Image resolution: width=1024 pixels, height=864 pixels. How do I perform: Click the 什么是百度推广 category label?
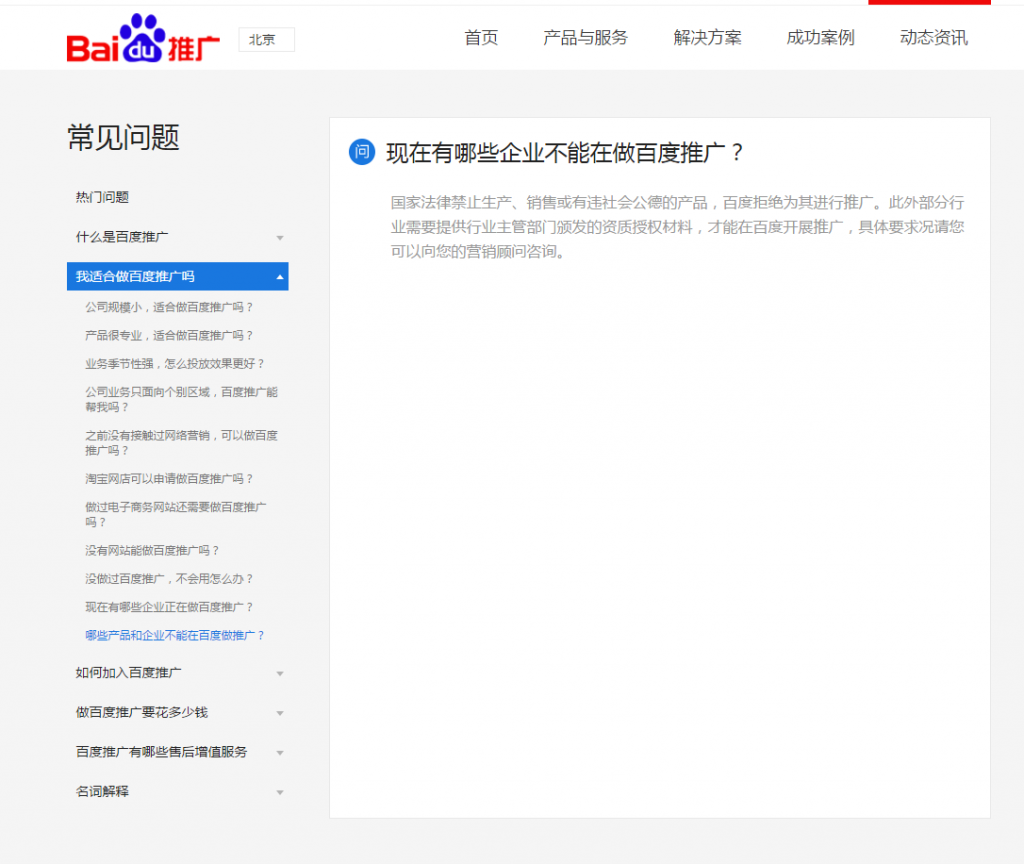(x=122, y=237)
